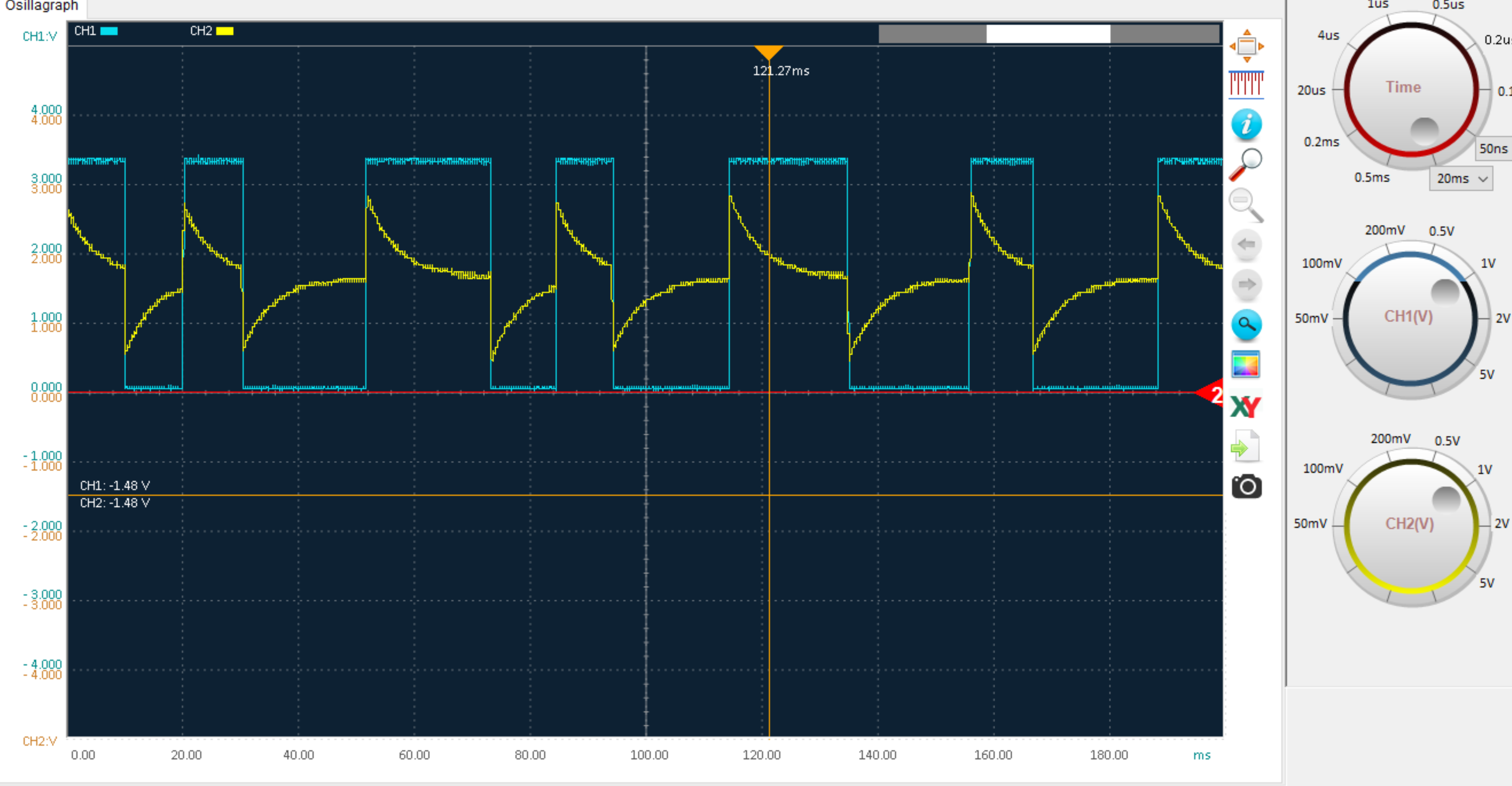Select the zoom-out magnifier icon

coord(1246,205)
